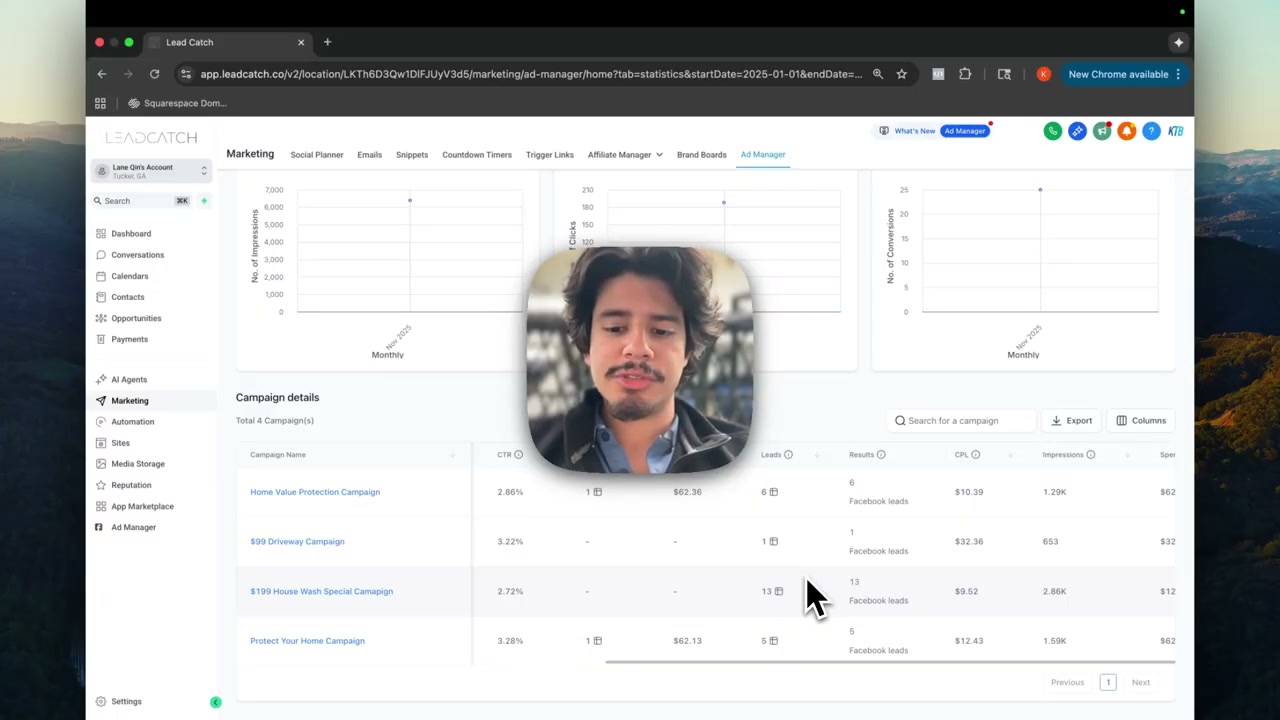The width and height of the screenshot is (1280, 720).
Task: Click the Search for a campaign field
Action: [960, 421]
